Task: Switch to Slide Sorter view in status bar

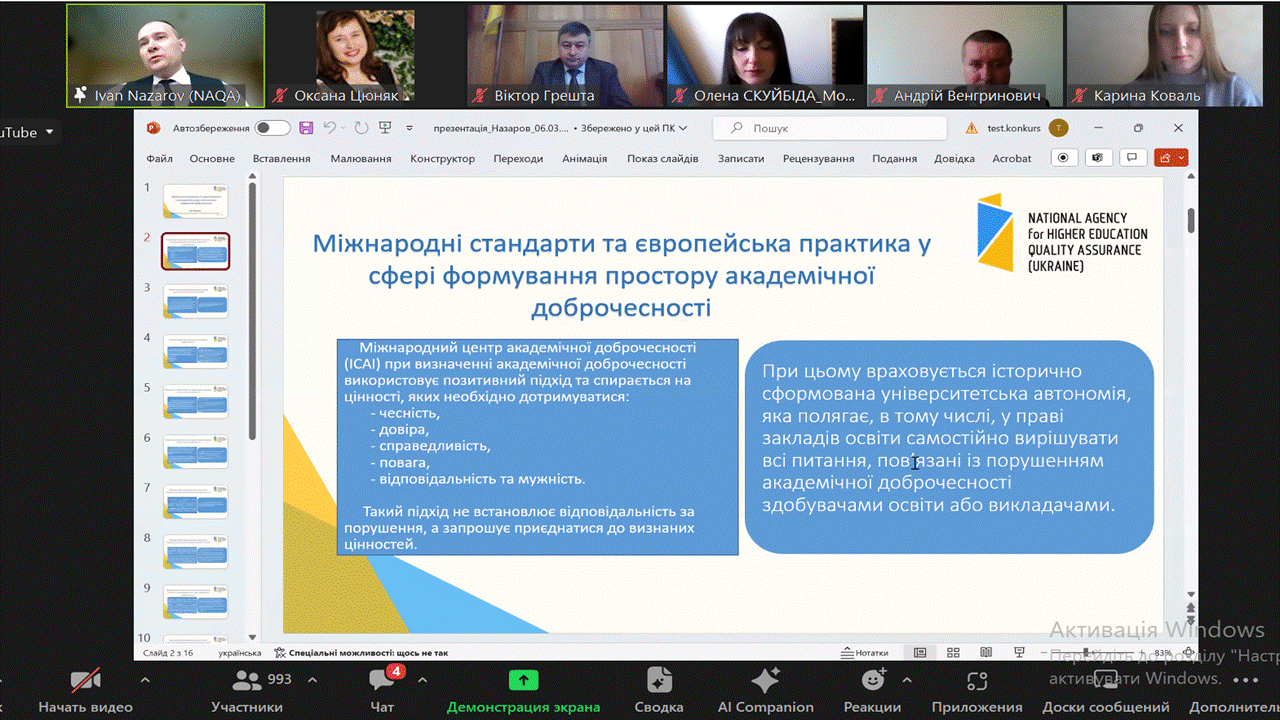Action: tap(953, 653)
